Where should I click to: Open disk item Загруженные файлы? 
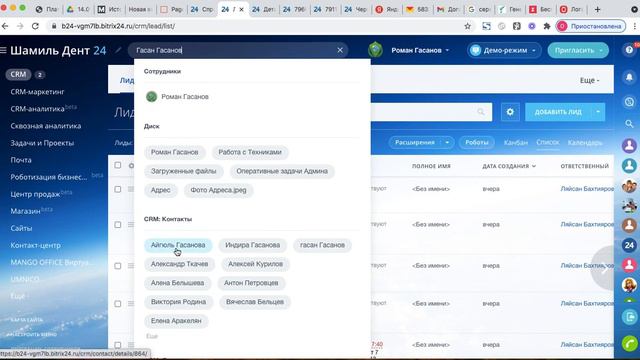click(184, 171)
